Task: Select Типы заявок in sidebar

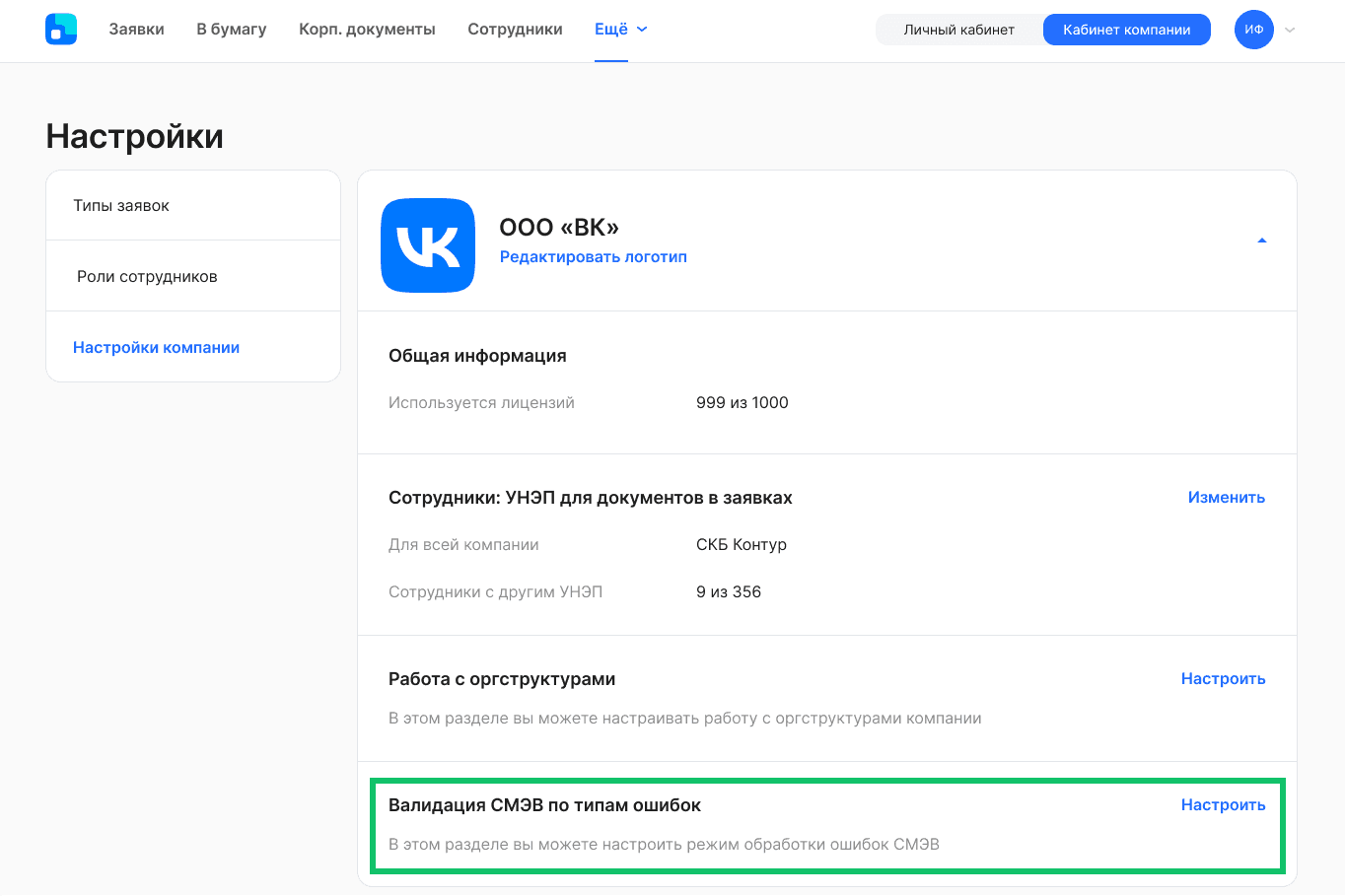Action: 193,205
